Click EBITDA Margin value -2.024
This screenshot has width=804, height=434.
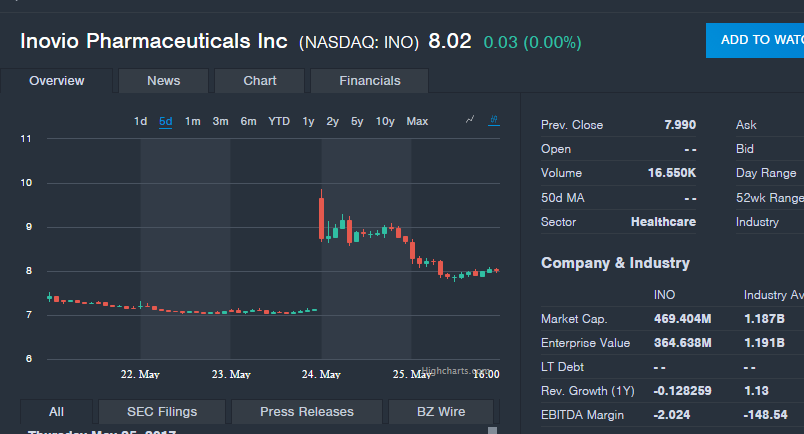point(672,415)
